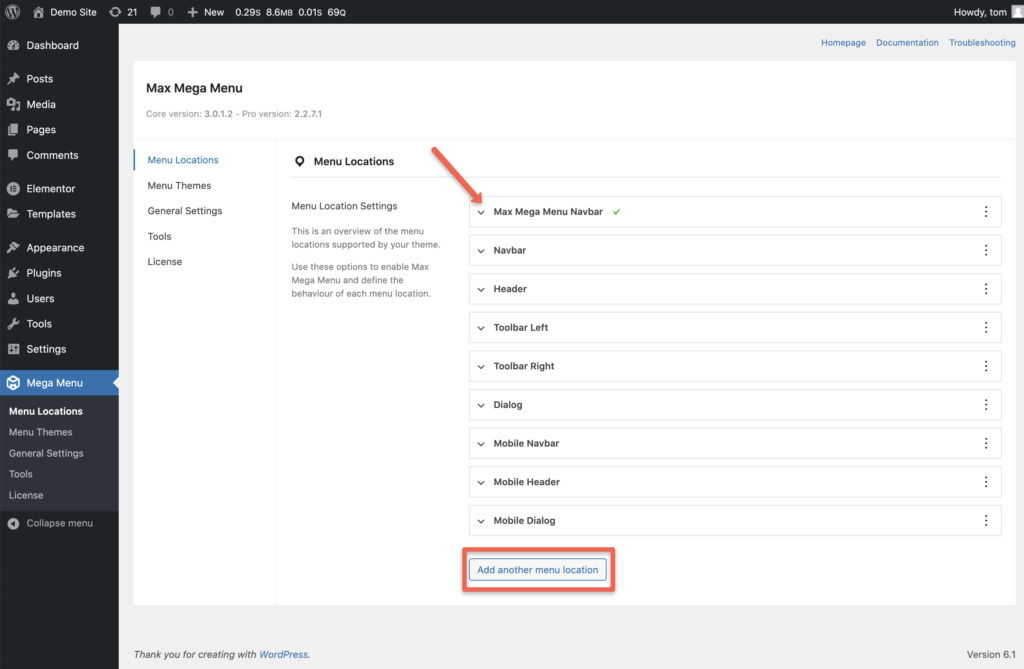1024x669 pixels.
Task: Click the WordPress logo in admin bar
Action: pos(13,12)
